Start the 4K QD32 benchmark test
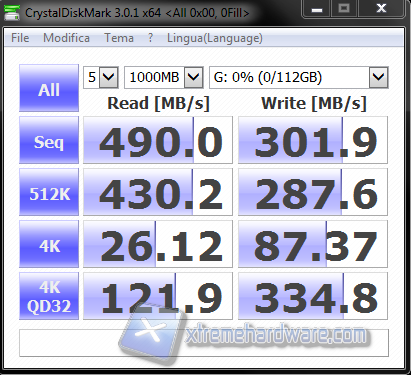Image resolution: width=411 pixels, height=375 pixels. tap(49, 296)
